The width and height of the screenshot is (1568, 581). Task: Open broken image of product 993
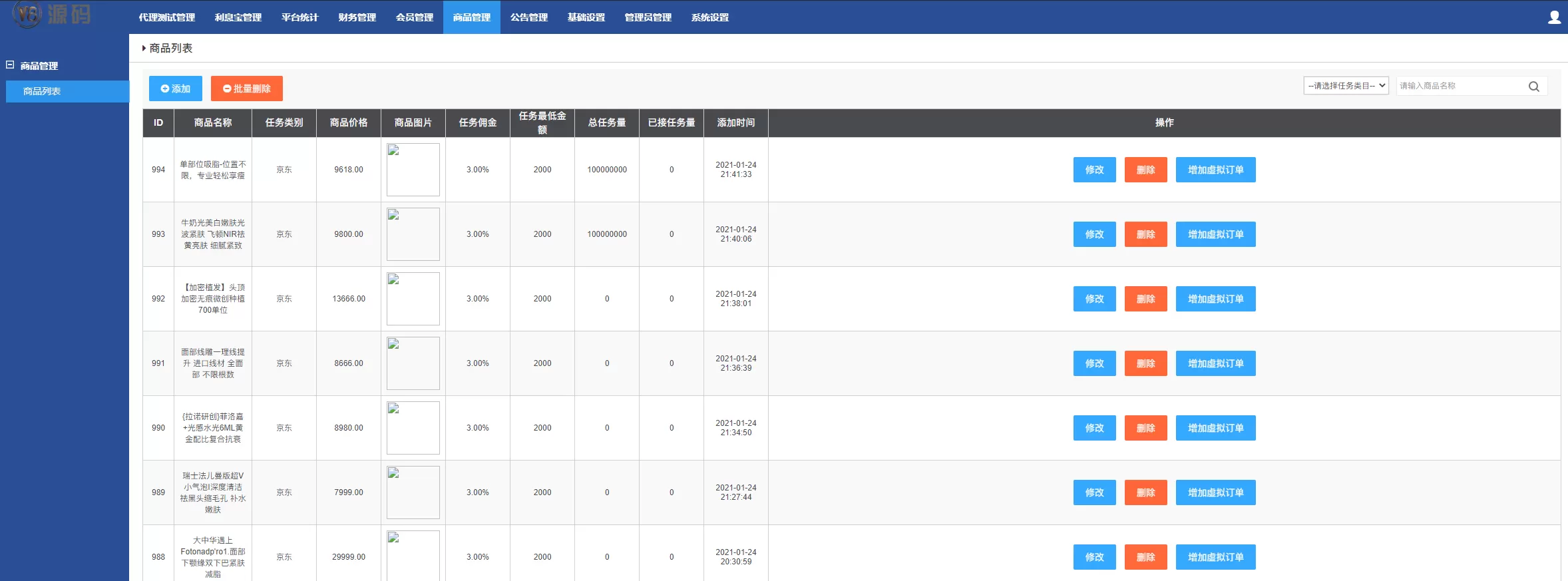[x=413, y=234]
